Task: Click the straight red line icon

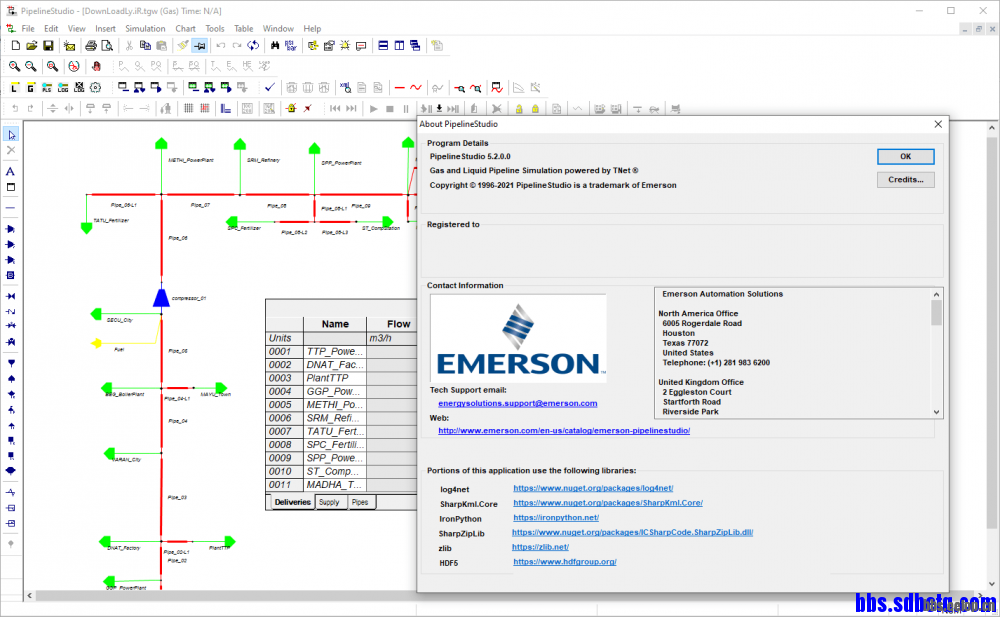Action: [399, 87]
